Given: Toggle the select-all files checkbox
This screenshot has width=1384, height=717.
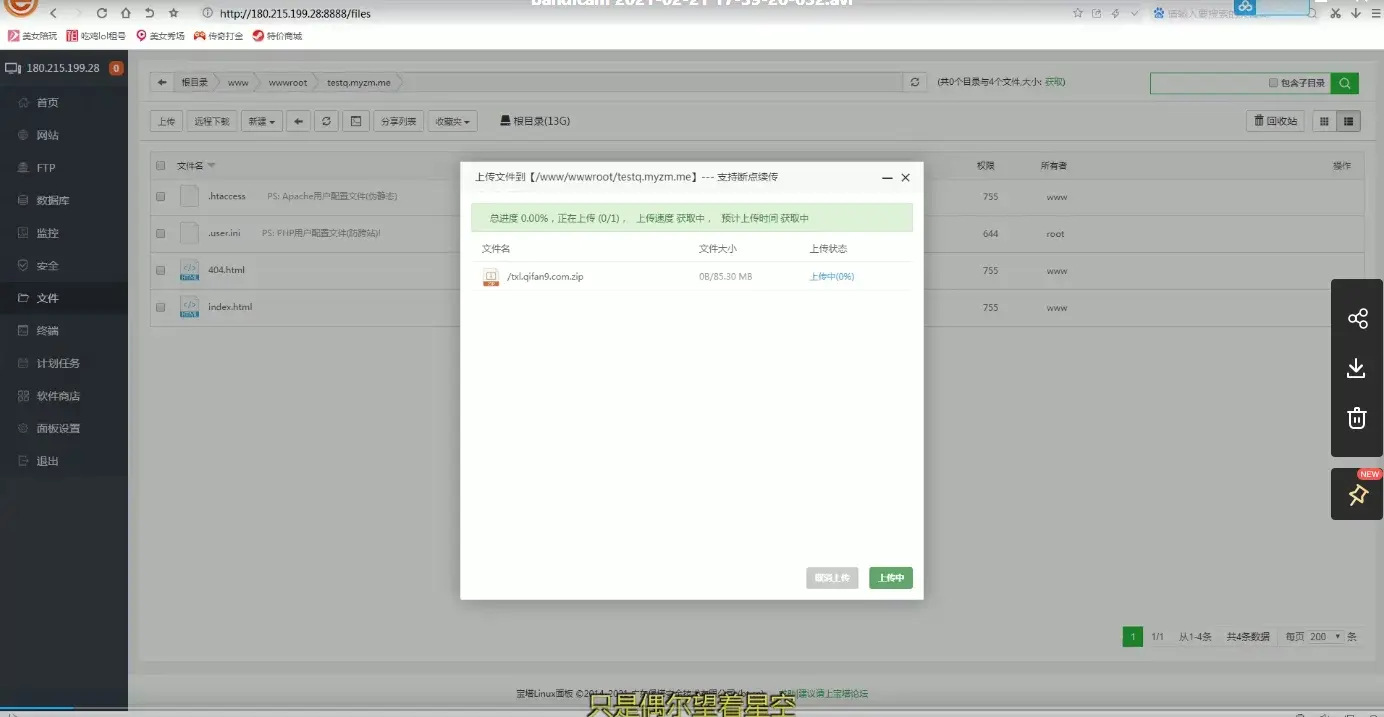Looking at the screenshot, I should click(161, 166).
